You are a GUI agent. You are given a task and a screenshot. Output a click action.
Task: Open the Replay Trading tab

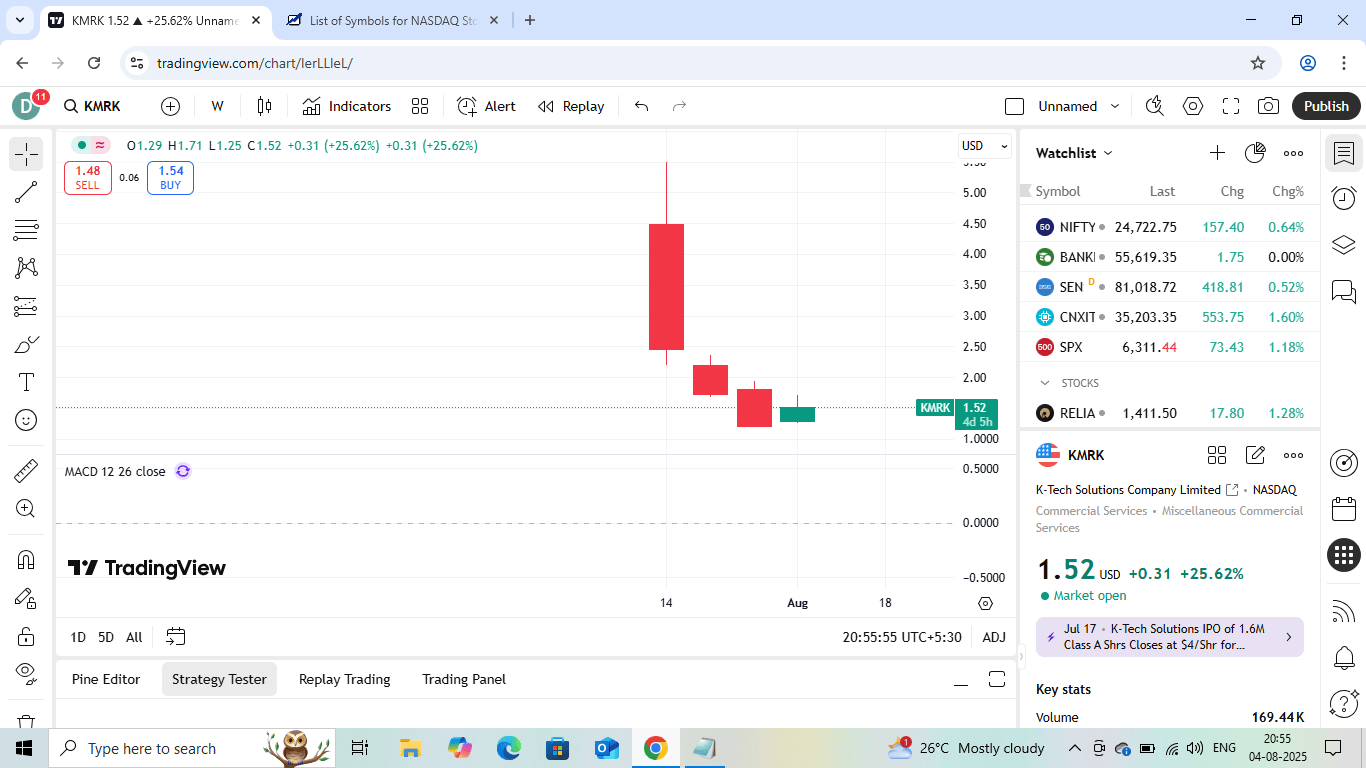point(344,679)
